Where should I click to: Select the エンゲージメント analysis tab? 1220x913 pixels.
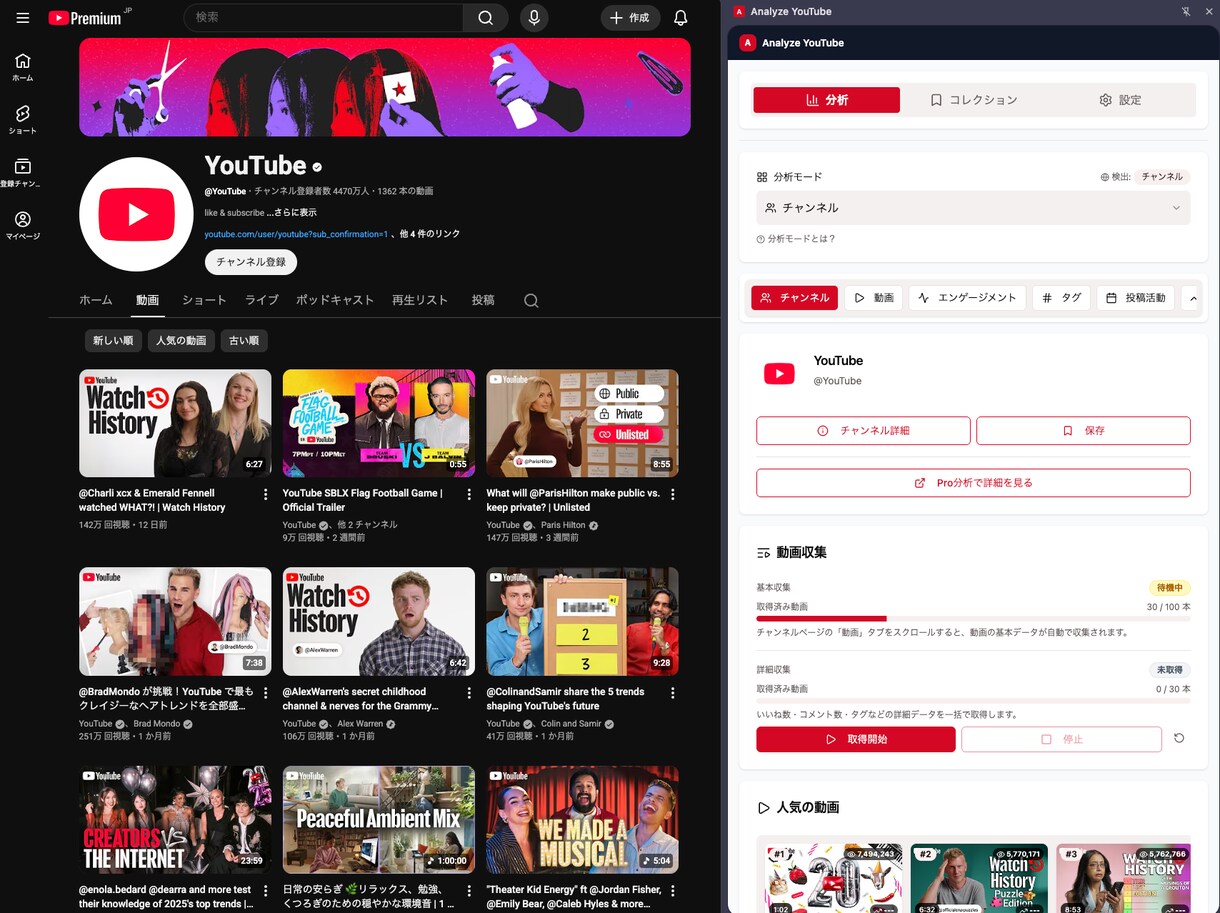pos(967,298)
